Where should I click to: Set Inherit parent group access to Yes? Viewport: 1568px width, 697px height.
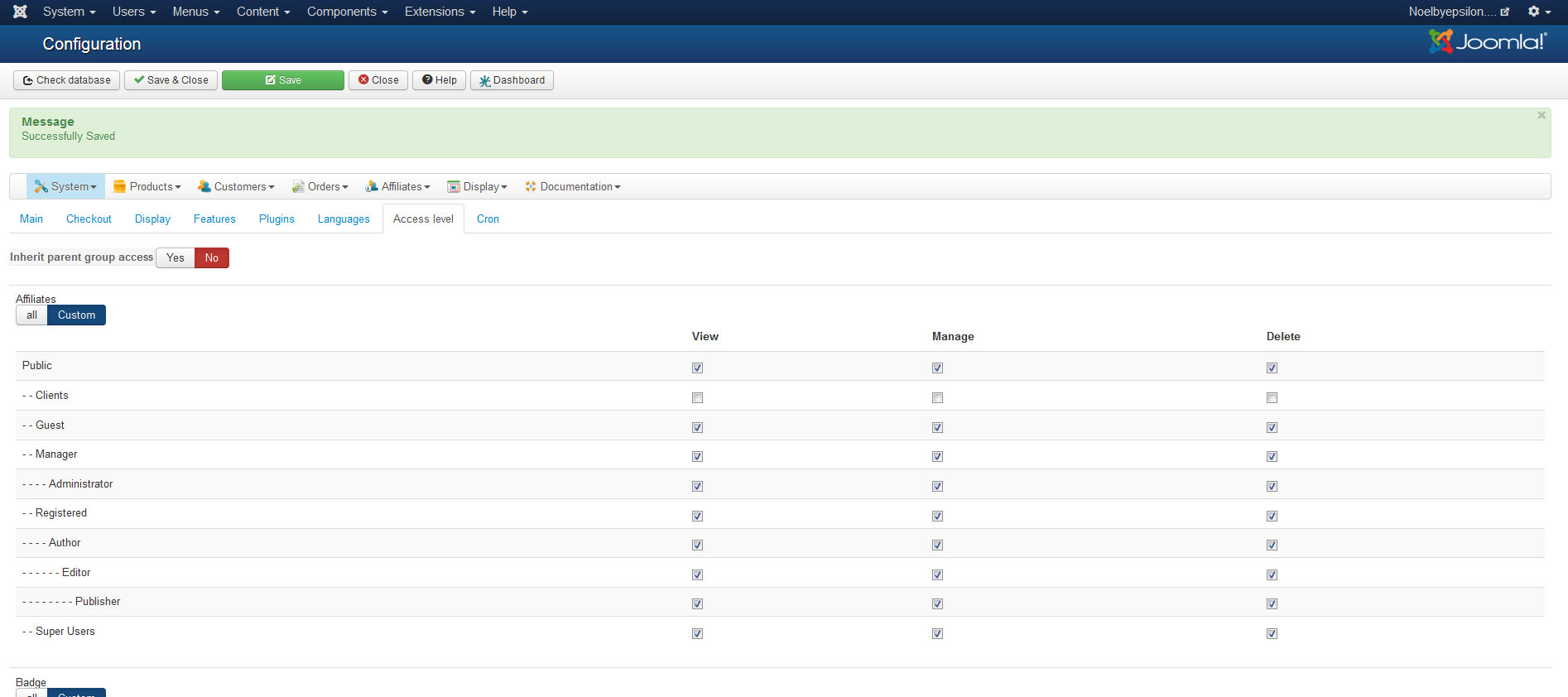click(175, 258)
